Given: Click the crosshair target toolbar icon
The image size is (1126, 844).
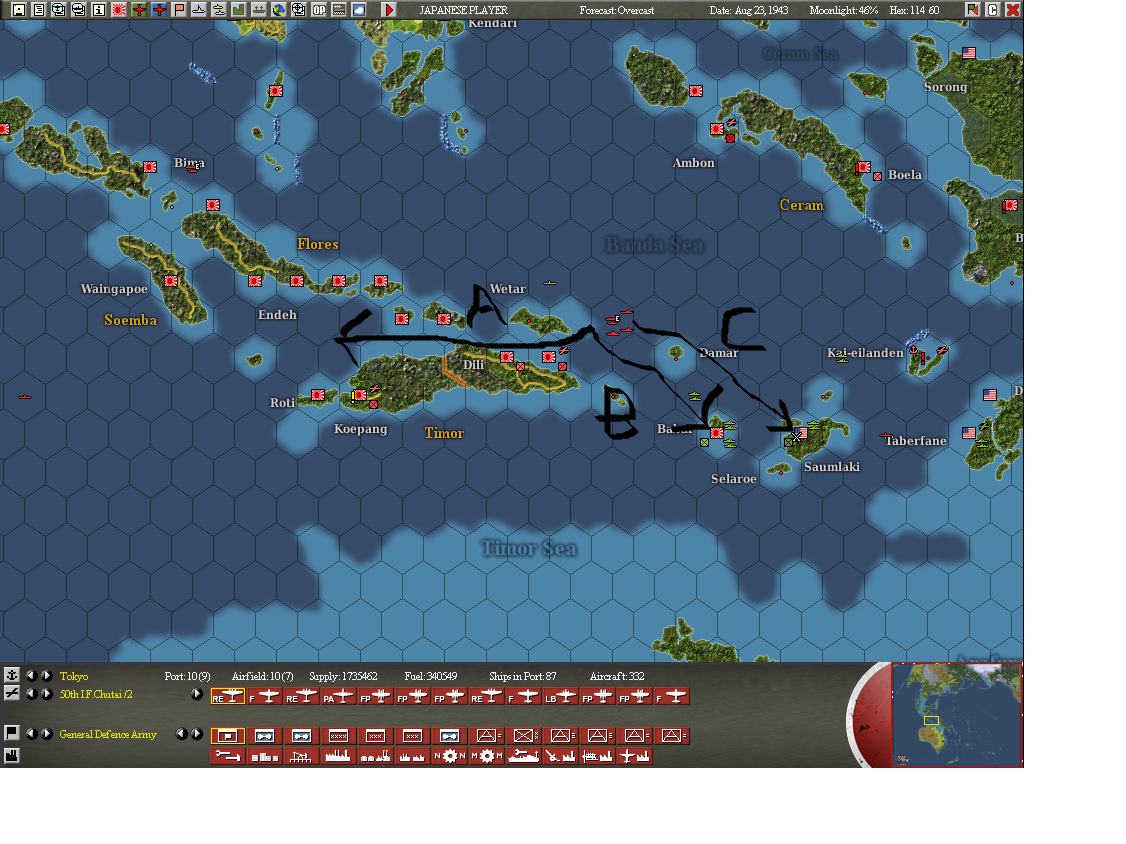Looking at the screenshot, I should click(299, 10).
